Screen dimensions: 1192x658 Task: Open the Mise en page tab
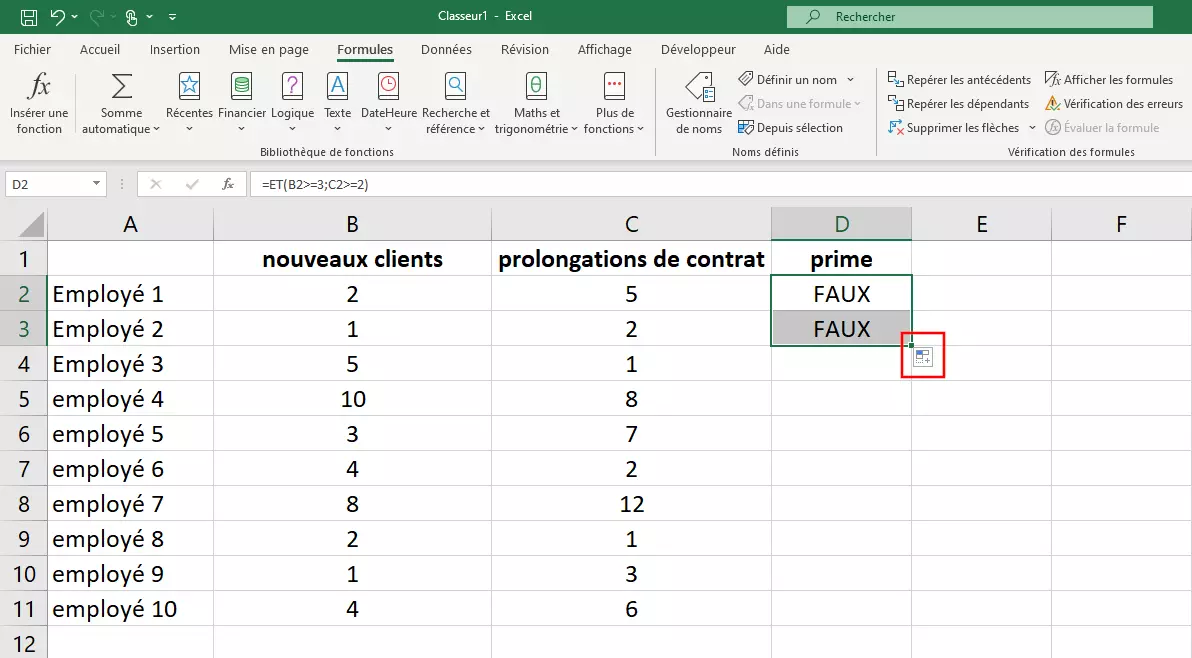point(268,49)
